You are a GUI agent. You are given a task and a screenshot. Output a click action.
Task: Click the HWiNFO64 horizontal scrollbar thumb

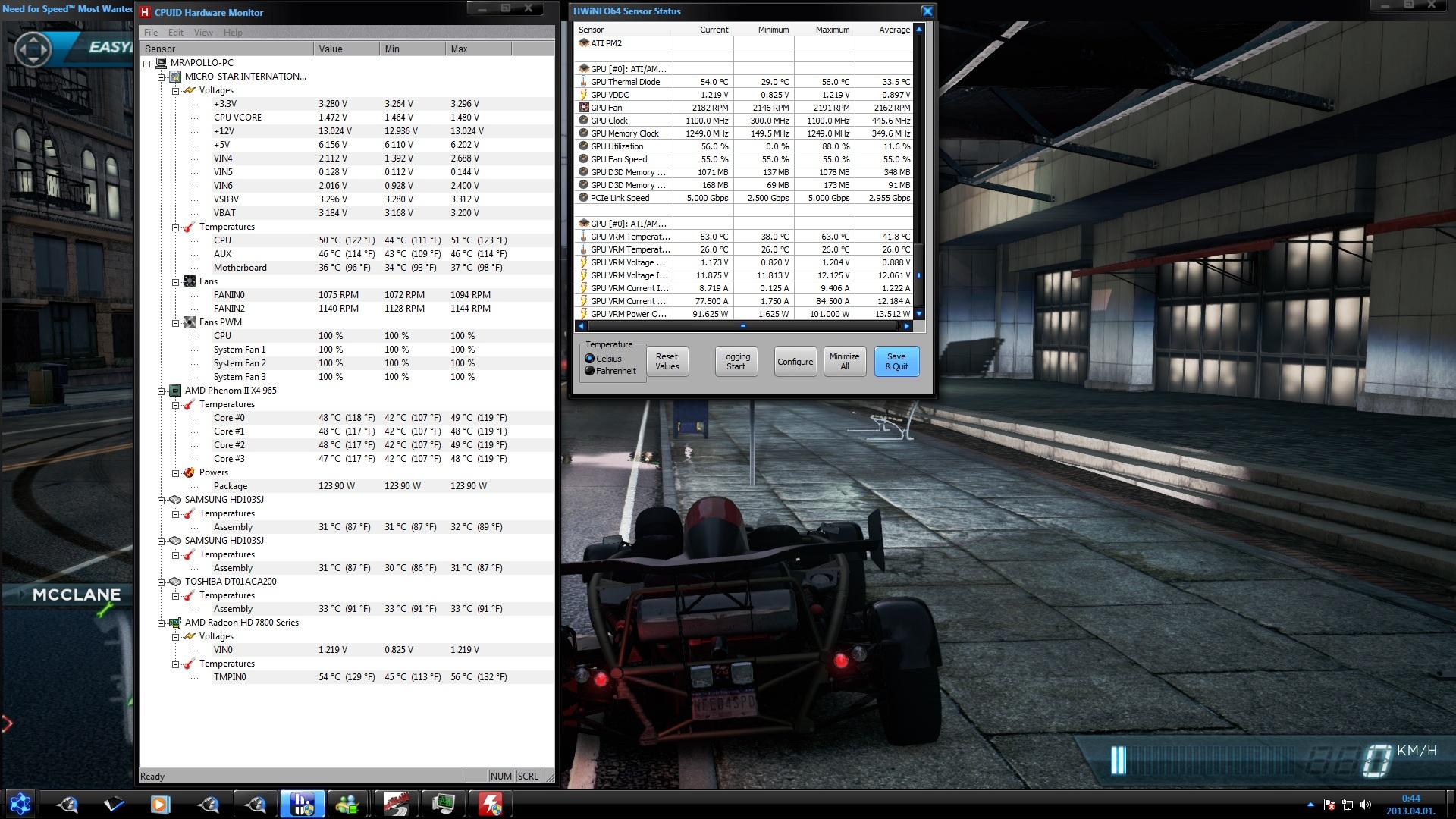[743, 326]
